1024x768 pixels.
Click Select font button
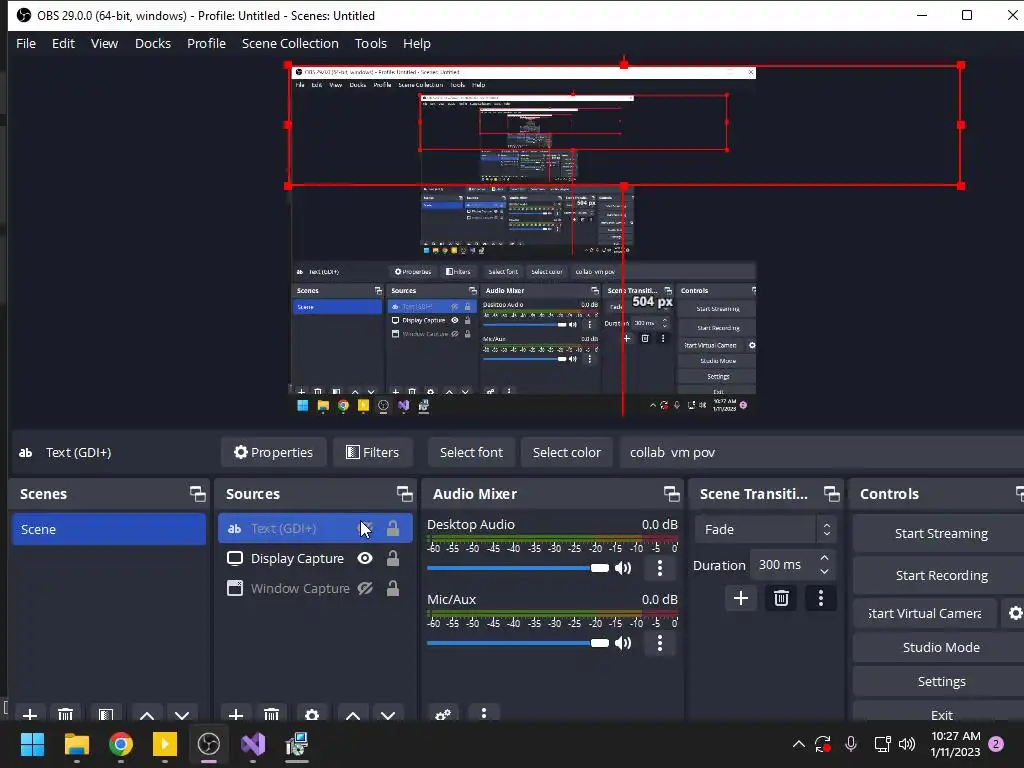coord(472,452)
